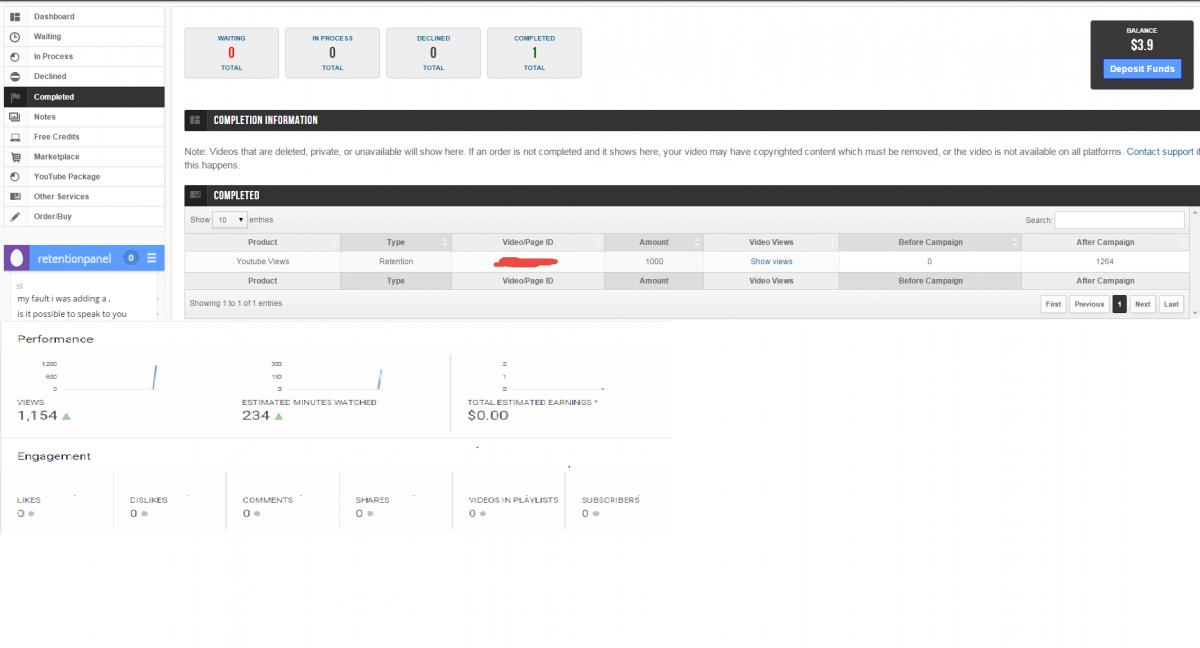Select chat message 'my fault i was adding a'
Viewport: 1200px width, 648px height.
[x=63, y=298]
